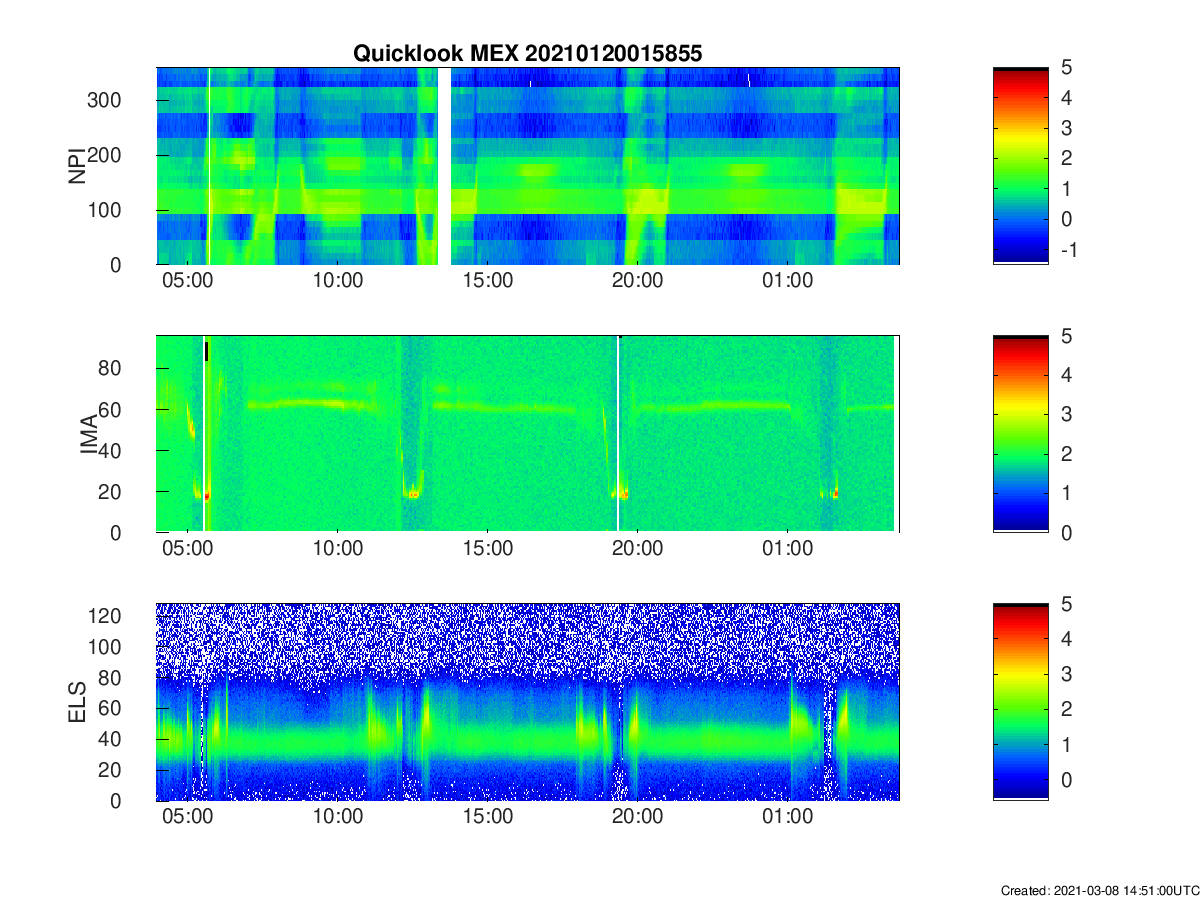Click "15:00" under the NPI plot
This screenshot has height=900, width=1200.
click(x=488, y=281)
